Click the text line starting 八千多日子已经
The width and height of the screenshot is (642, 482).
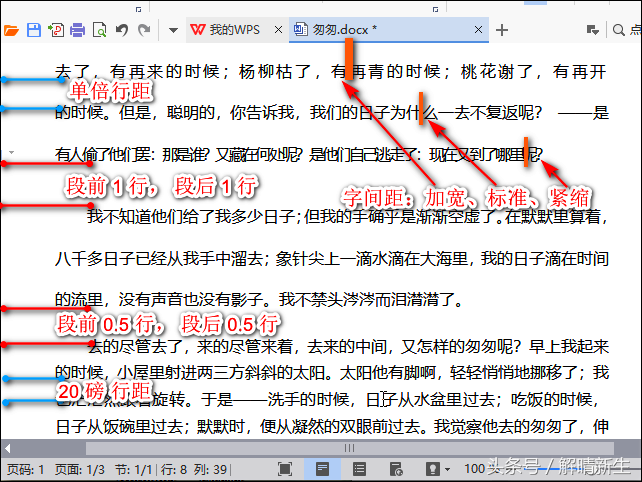332,259
